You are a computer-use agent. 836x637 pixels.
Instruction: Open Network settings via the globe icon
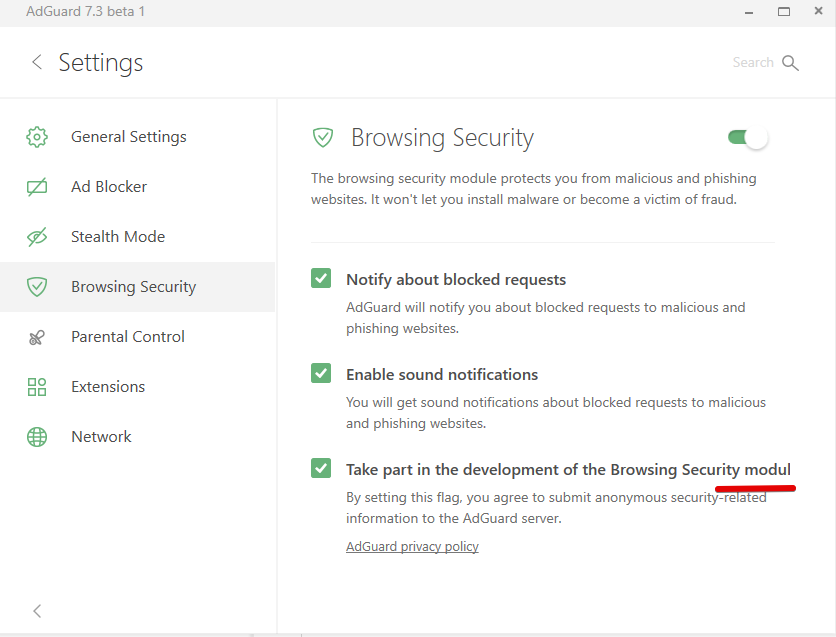(37, 437)
